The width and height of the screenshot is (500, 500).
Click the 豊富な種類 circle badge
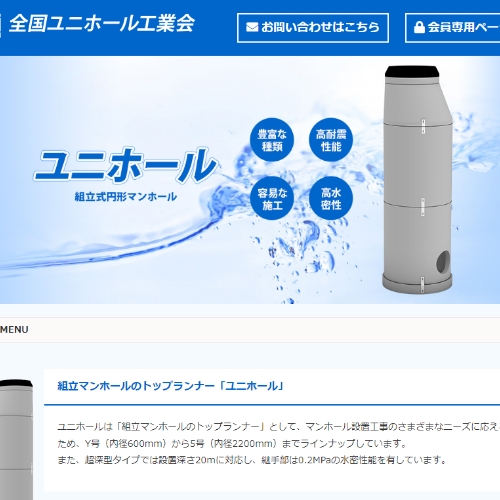pos(272,140)
